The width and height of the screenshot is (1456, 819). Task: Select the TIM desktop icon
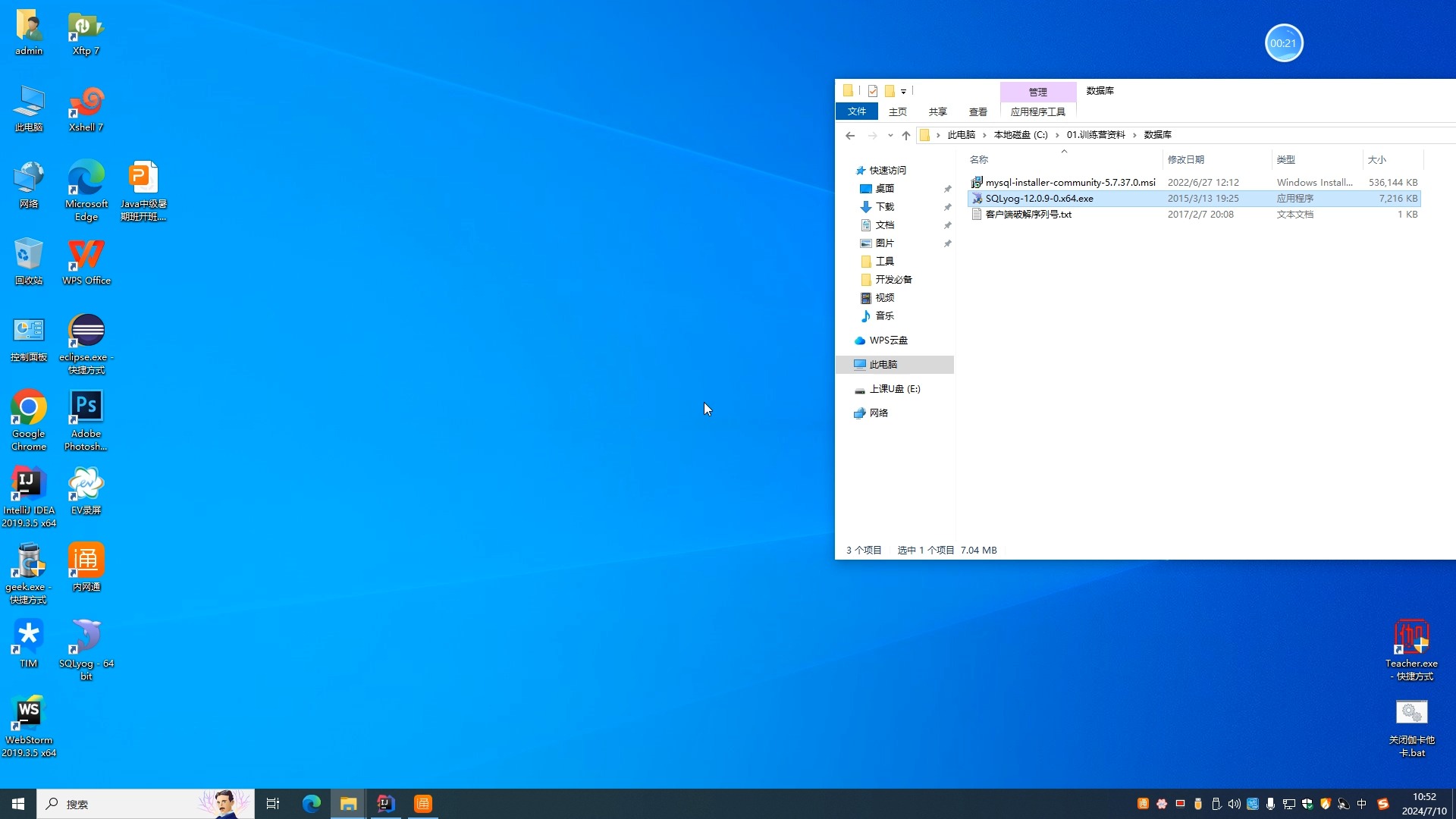(x=29, y=645)
